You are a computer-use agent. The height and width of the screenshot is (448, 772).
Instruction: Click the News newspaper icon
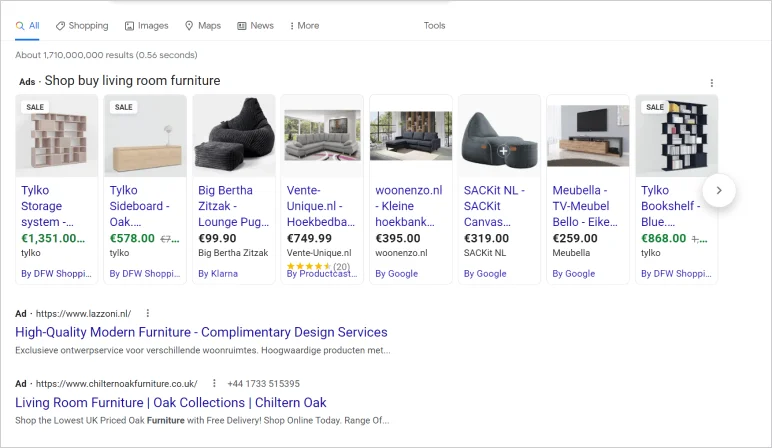(x=242, y=26)
